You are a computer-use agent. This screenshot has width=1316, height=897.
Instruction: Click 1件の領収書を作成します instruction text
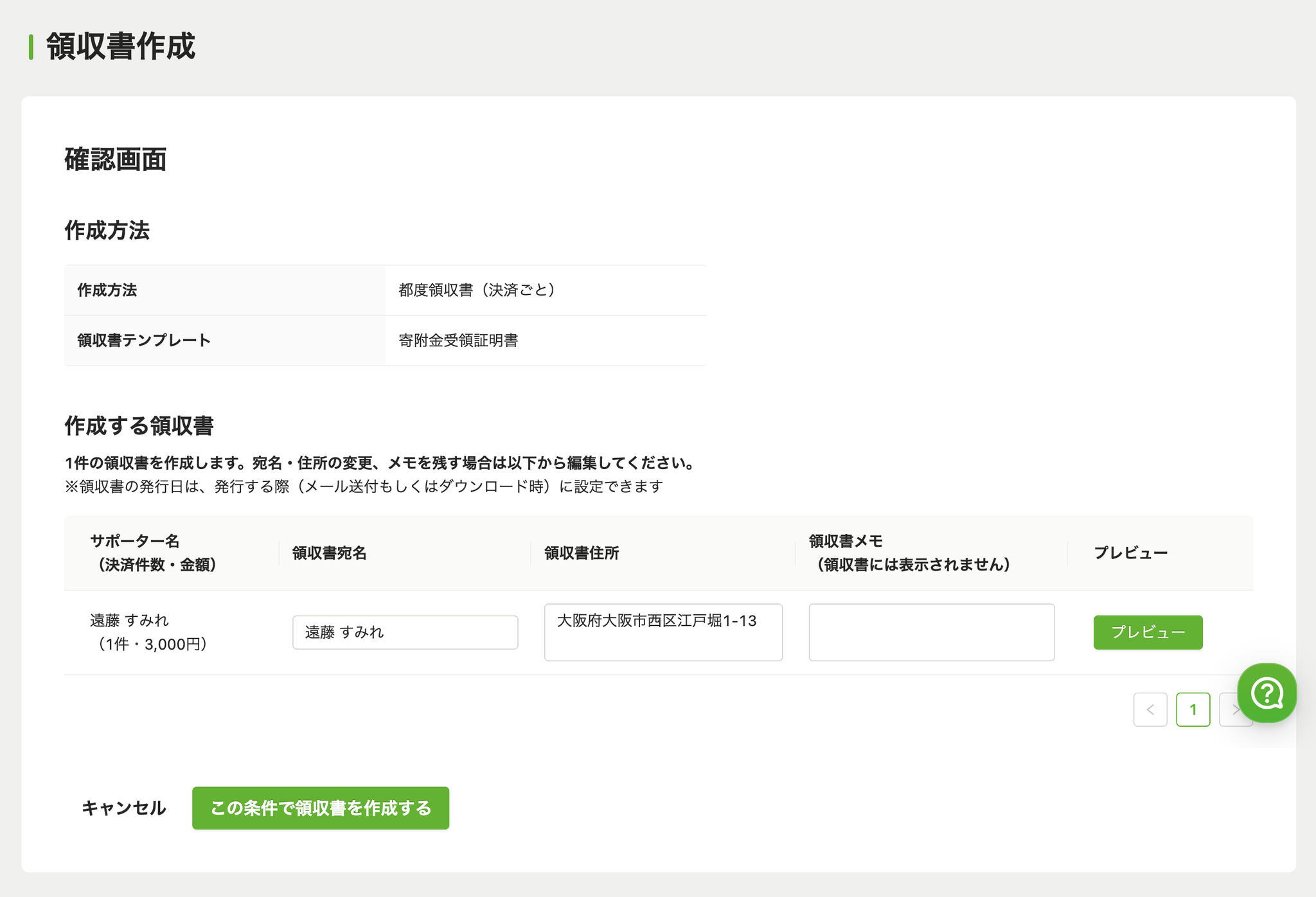pos(381,463)
